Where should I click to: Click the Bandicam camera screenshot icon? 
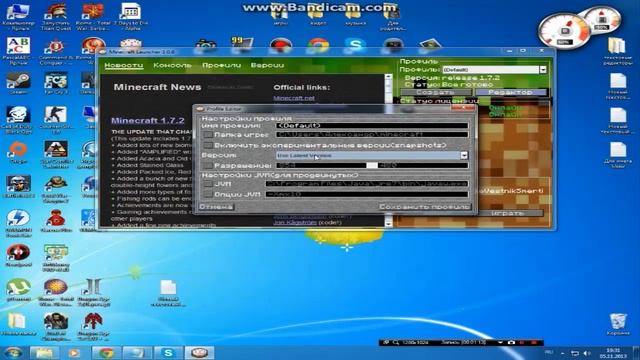point(511,342)
